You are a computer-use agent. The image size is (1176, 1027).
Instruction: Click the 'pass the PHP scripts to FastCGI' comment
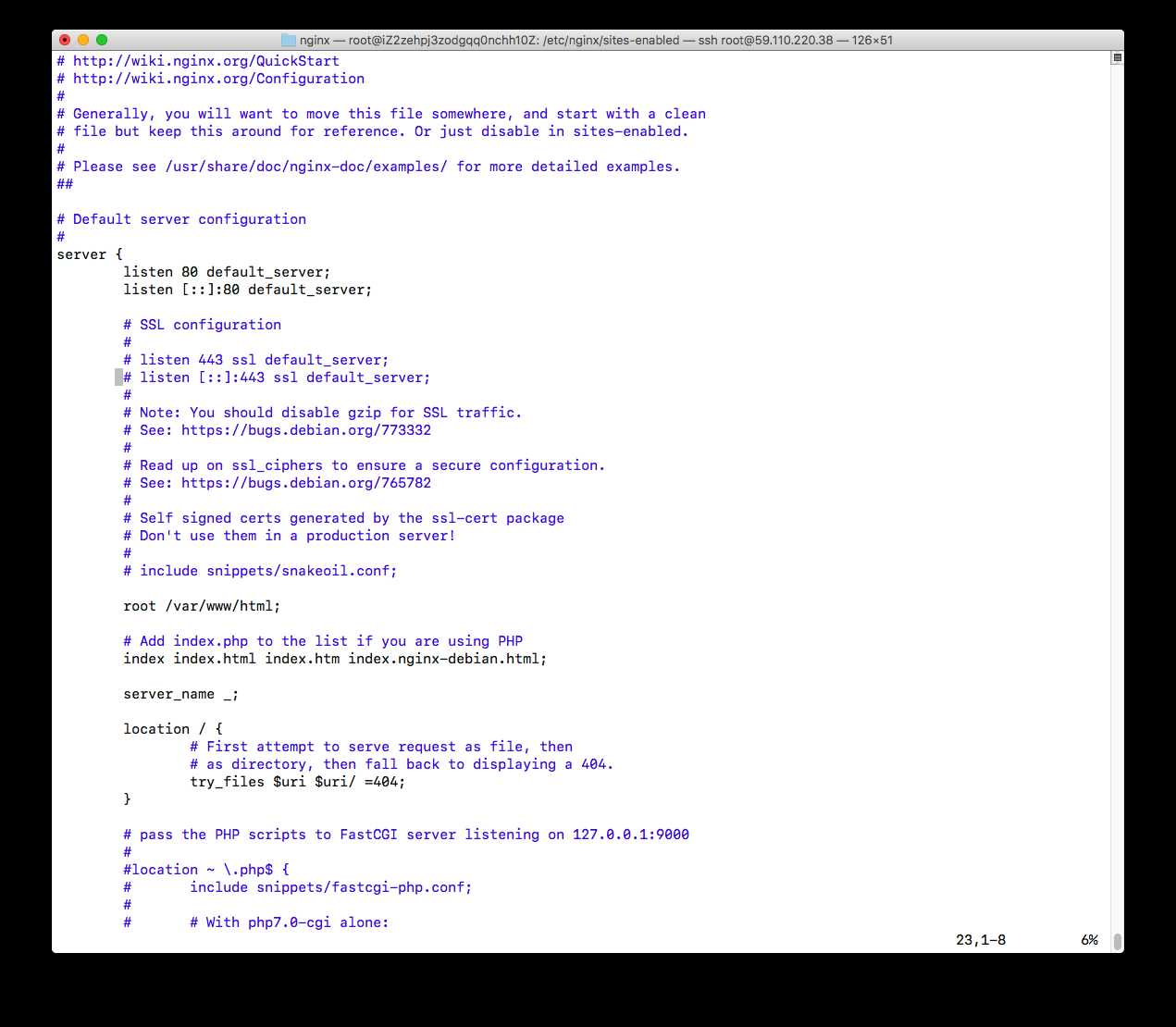pos(406,835)
